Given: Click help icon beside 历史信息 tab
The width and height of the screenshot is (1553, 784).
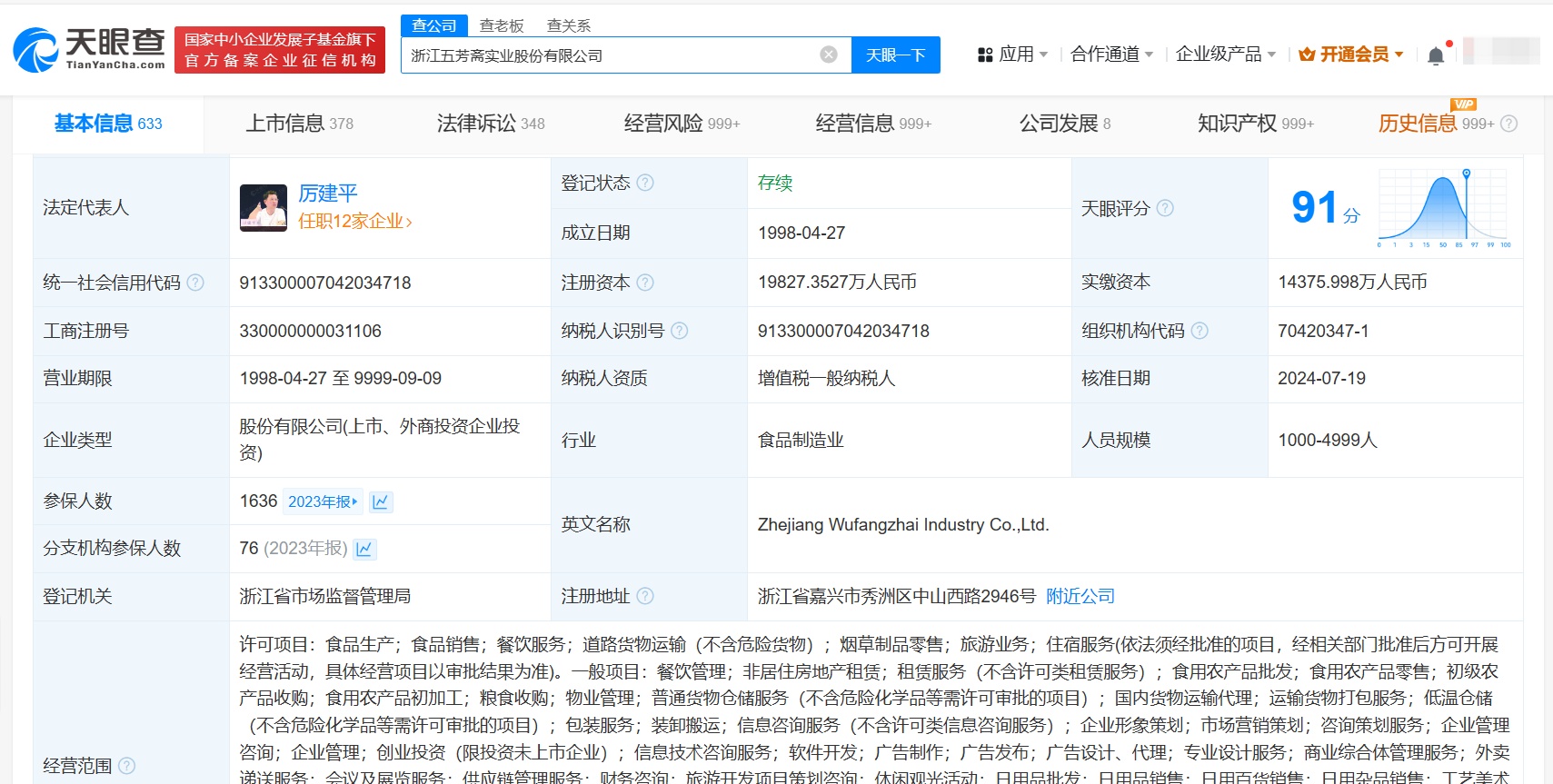Looking at the screenshot, I should point(1509,124).
